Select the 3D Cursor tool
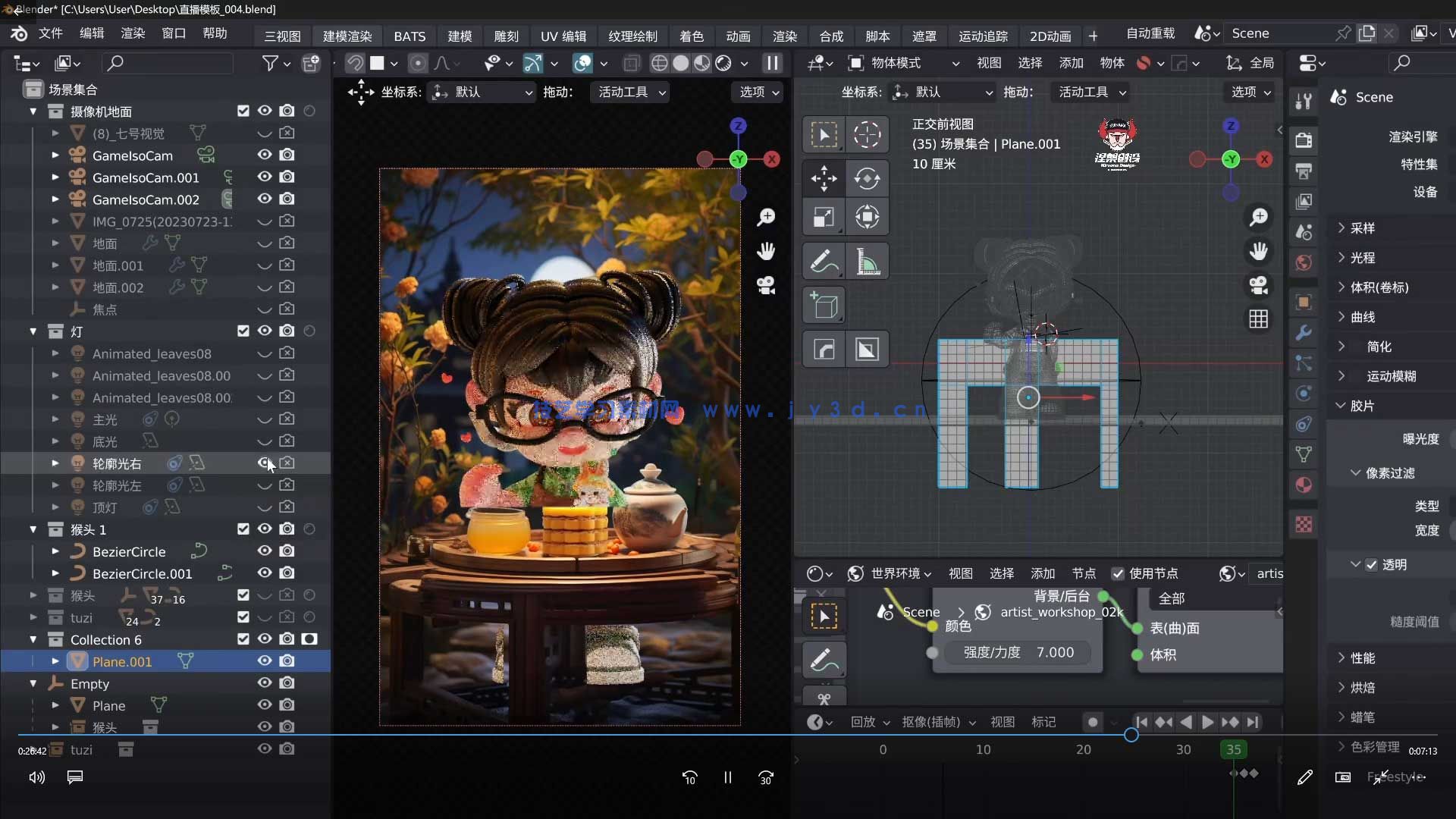The width and height of the screenshot is (1456, 819). [867, 135]
